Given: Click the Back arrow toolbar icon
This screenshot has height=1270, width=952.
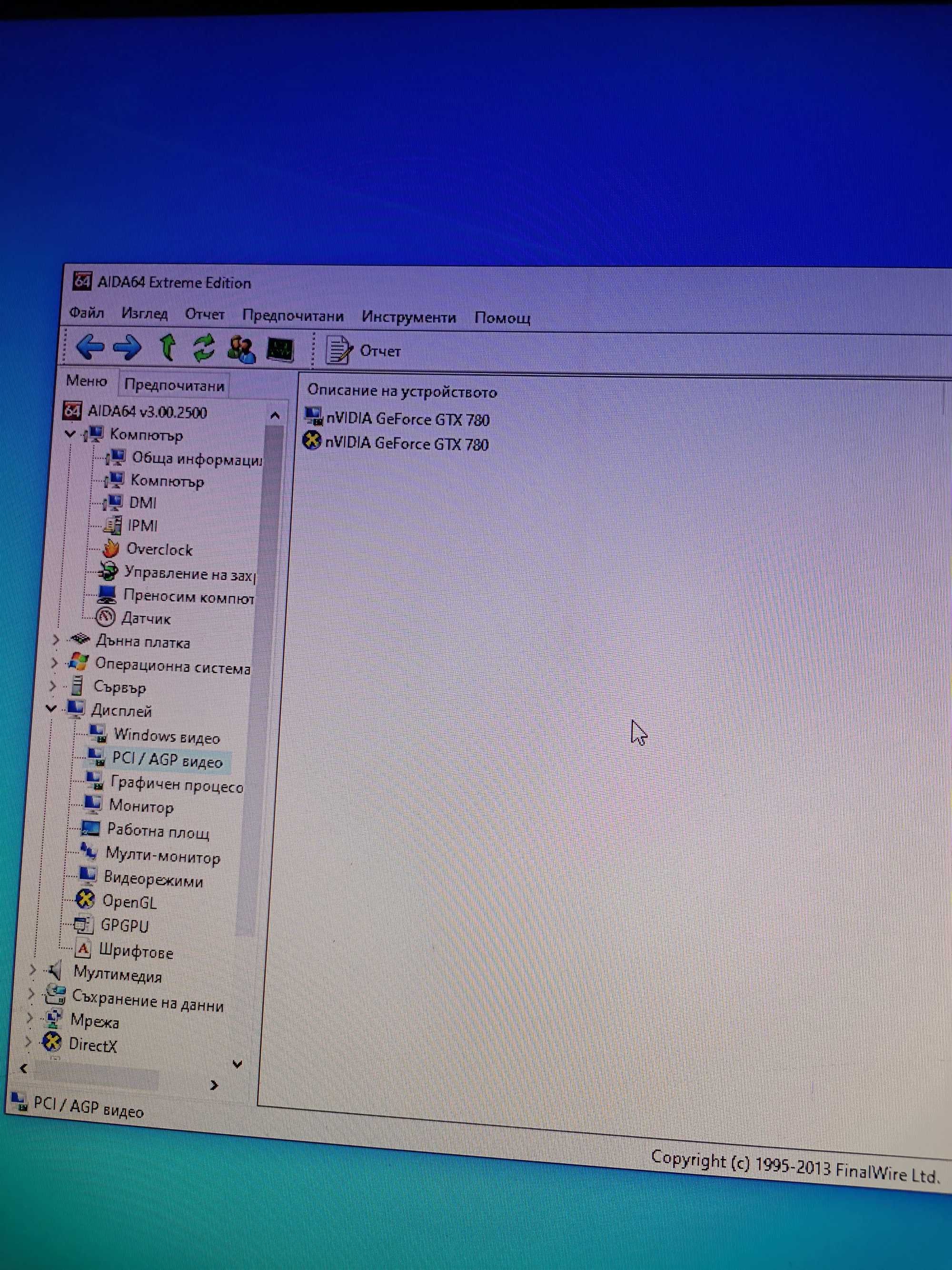Looking at the screenshot, I should click(89, 346).
